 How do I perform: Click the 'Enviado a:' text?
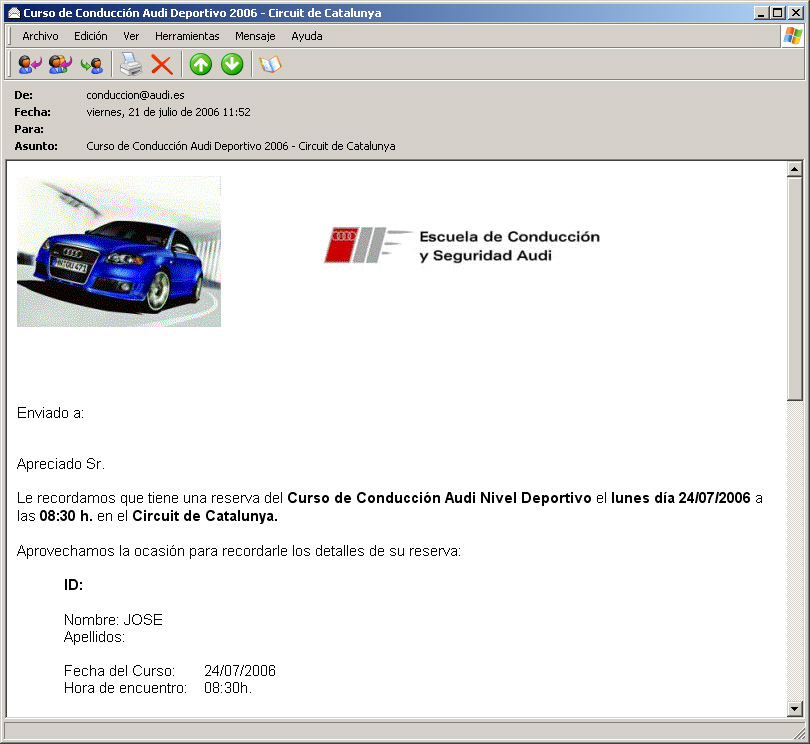50,413
